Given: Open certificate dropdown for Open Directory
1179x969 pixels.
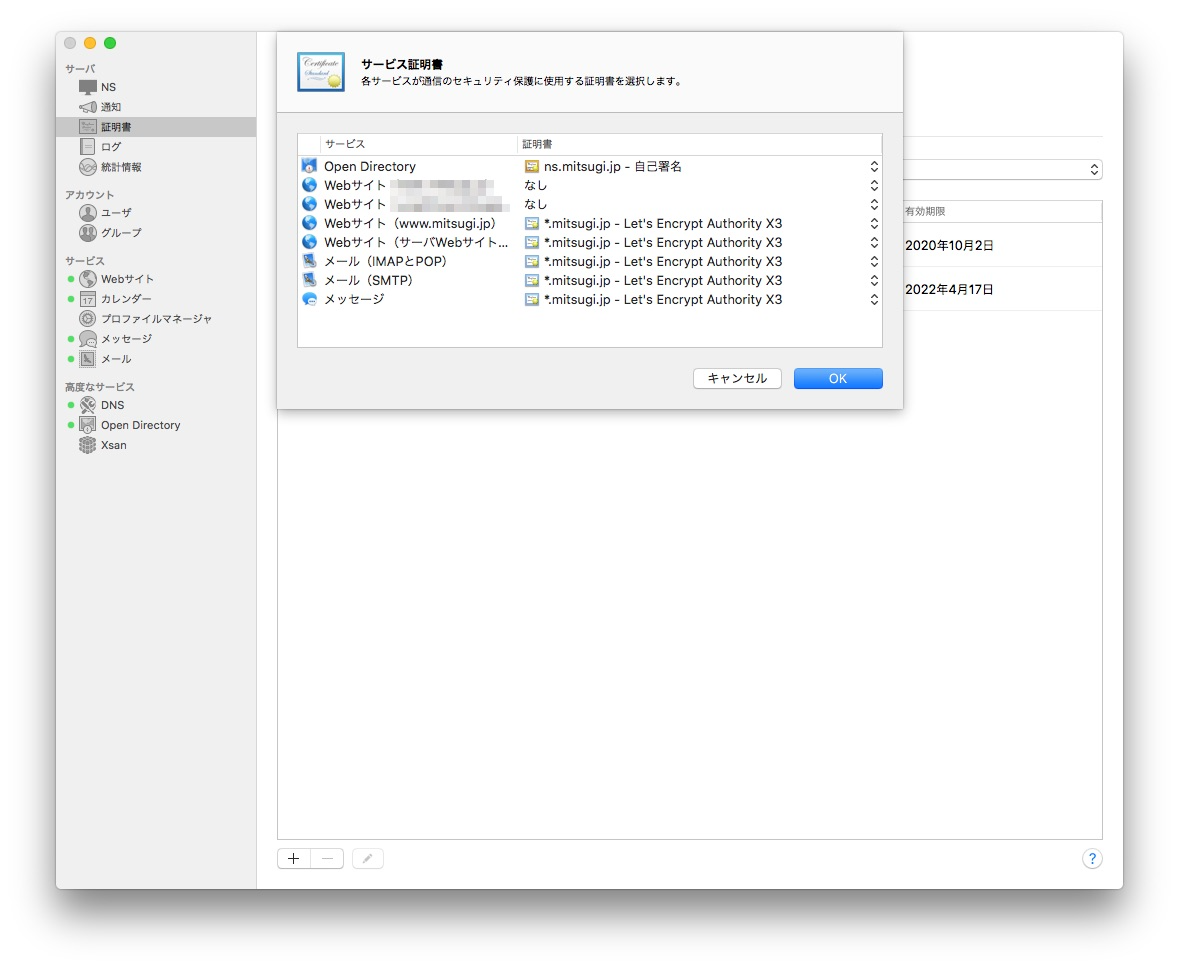Looking at the screenshot, I should 873,167.
